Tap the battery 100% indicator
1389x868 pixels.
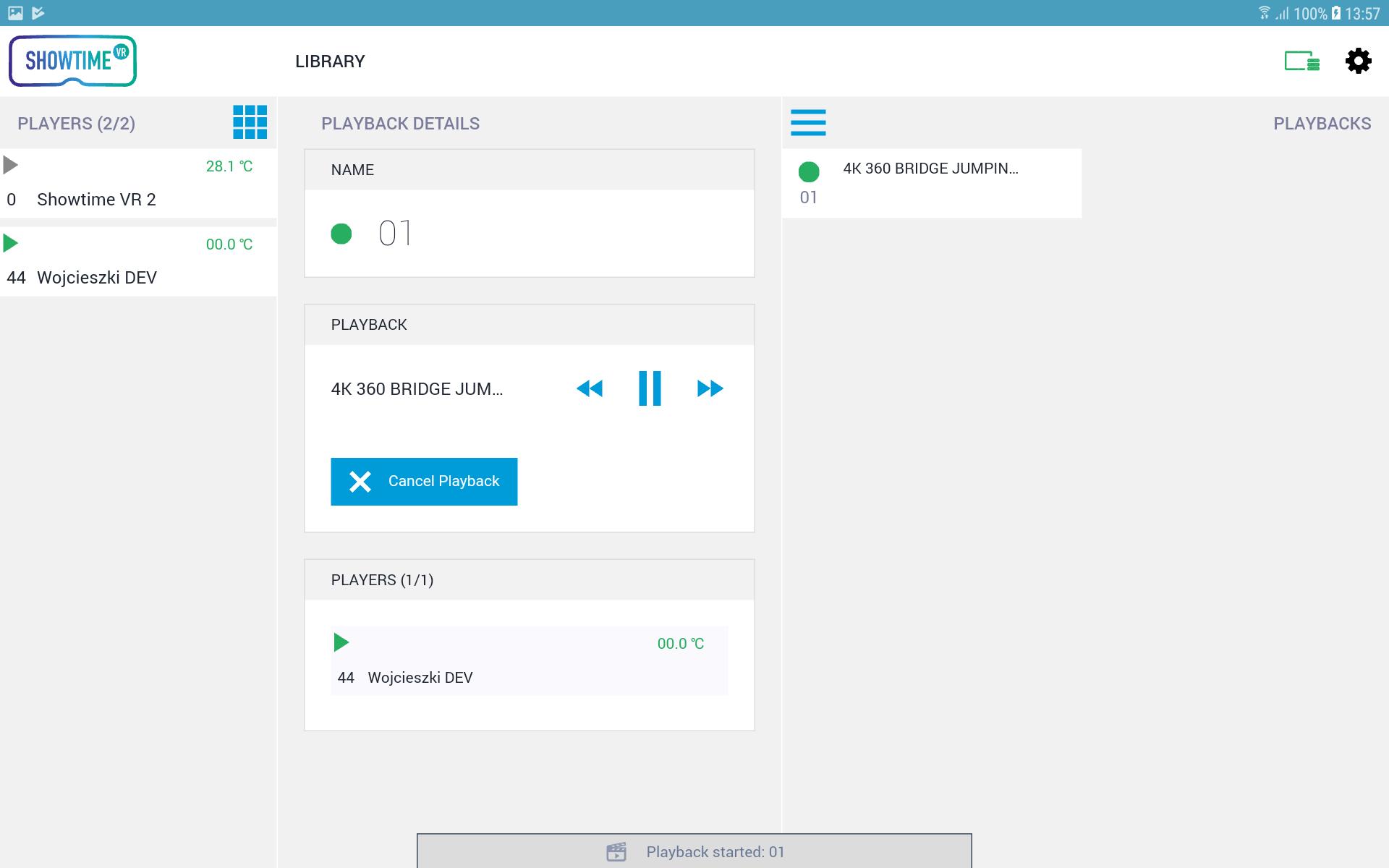[1317, 14]
